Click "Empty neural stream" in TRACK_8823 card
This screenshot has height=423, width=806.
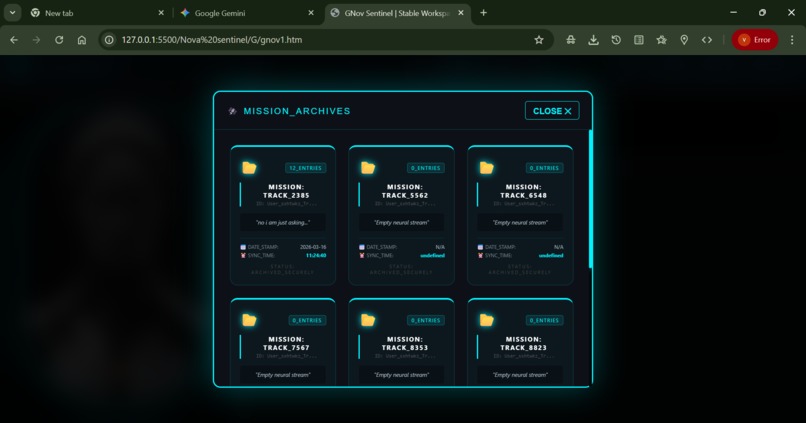coord(520,375)
